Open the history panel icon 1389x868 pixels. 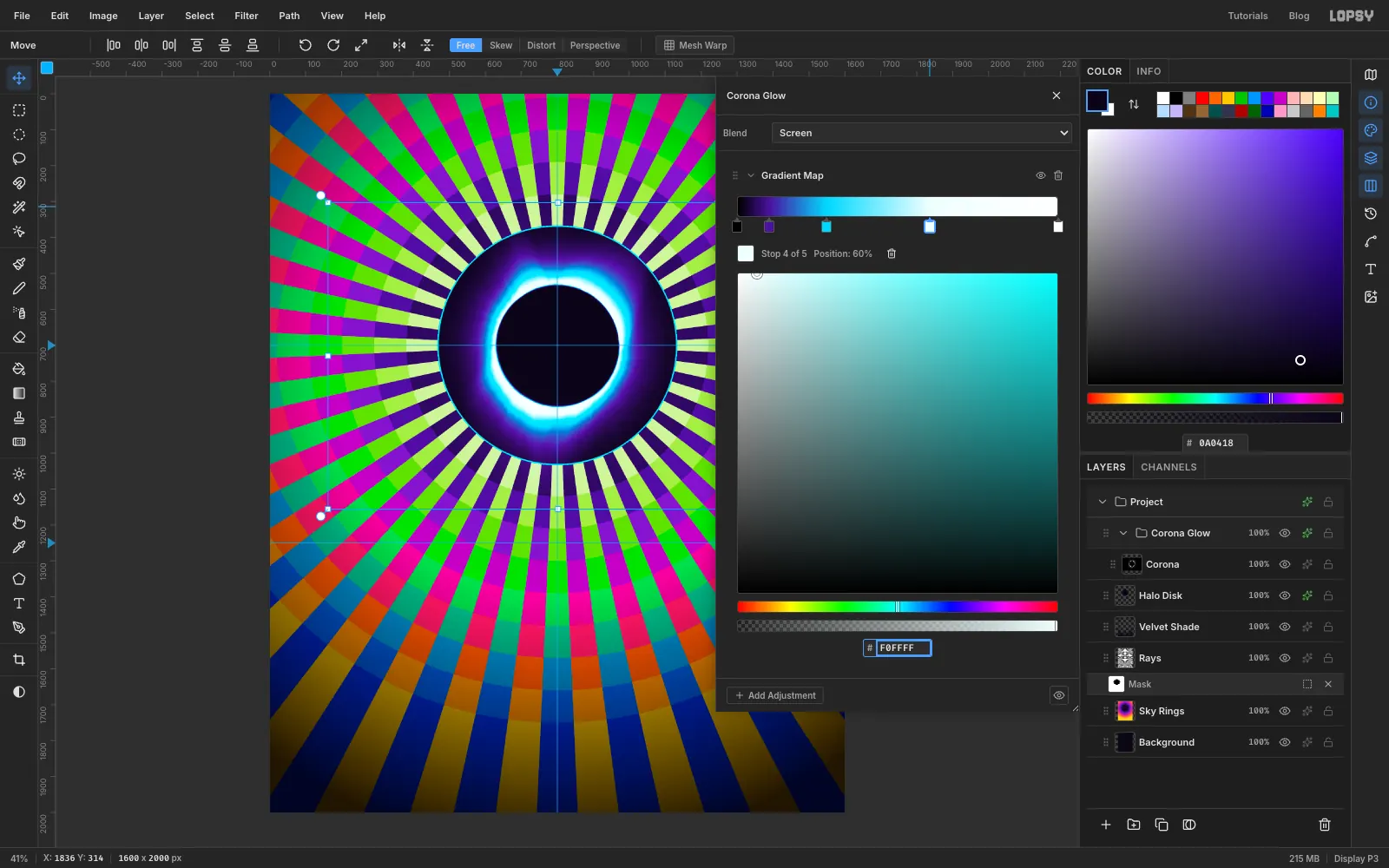pos(1371,214)
